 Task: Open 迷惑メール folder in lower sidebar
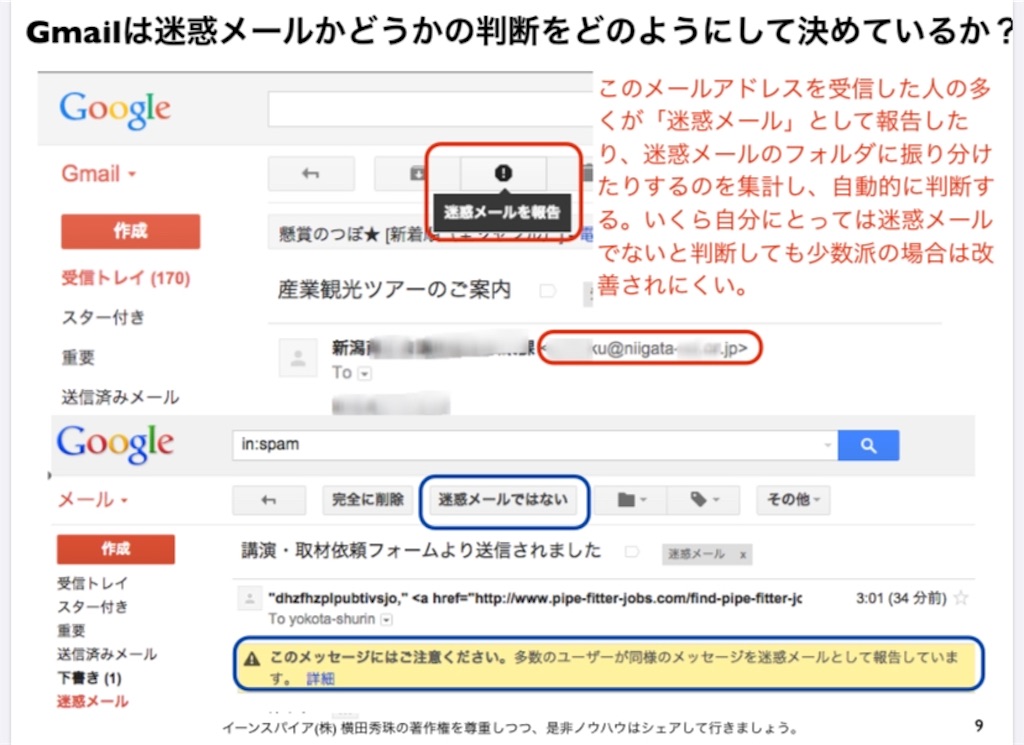pyautogui.click(x=93, y=702)
